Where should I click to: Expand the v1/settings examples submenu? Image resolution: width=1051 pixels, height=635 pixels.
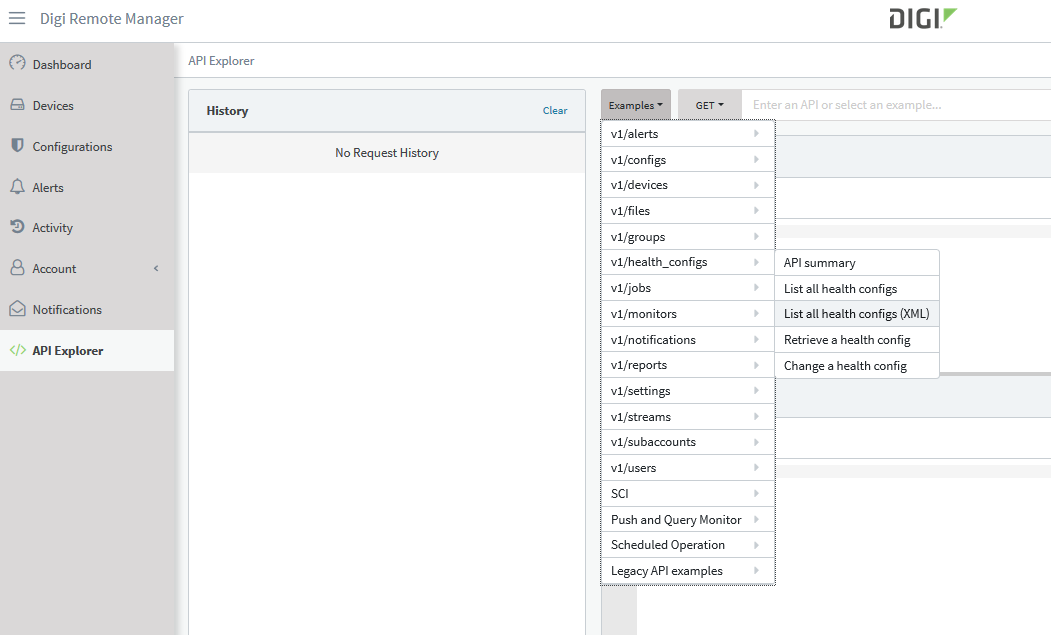[688, 391]
